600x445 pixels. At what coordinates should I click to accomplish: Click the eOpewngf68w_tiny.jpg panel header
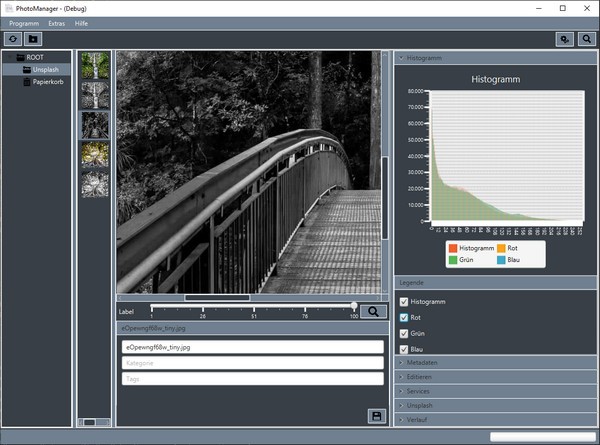[253, 328]
